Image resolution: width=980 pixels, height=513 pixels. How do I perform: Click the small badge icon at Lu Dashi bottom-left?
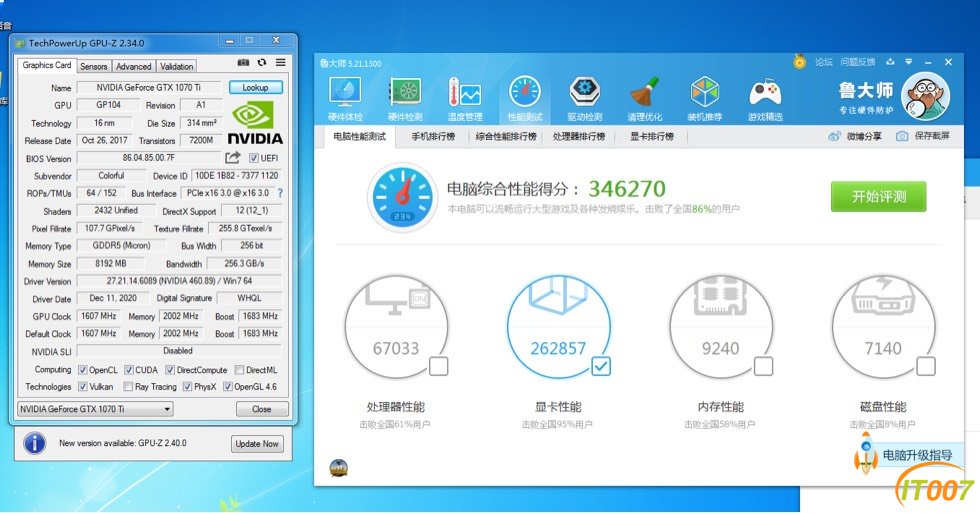[x=338, y=467]
